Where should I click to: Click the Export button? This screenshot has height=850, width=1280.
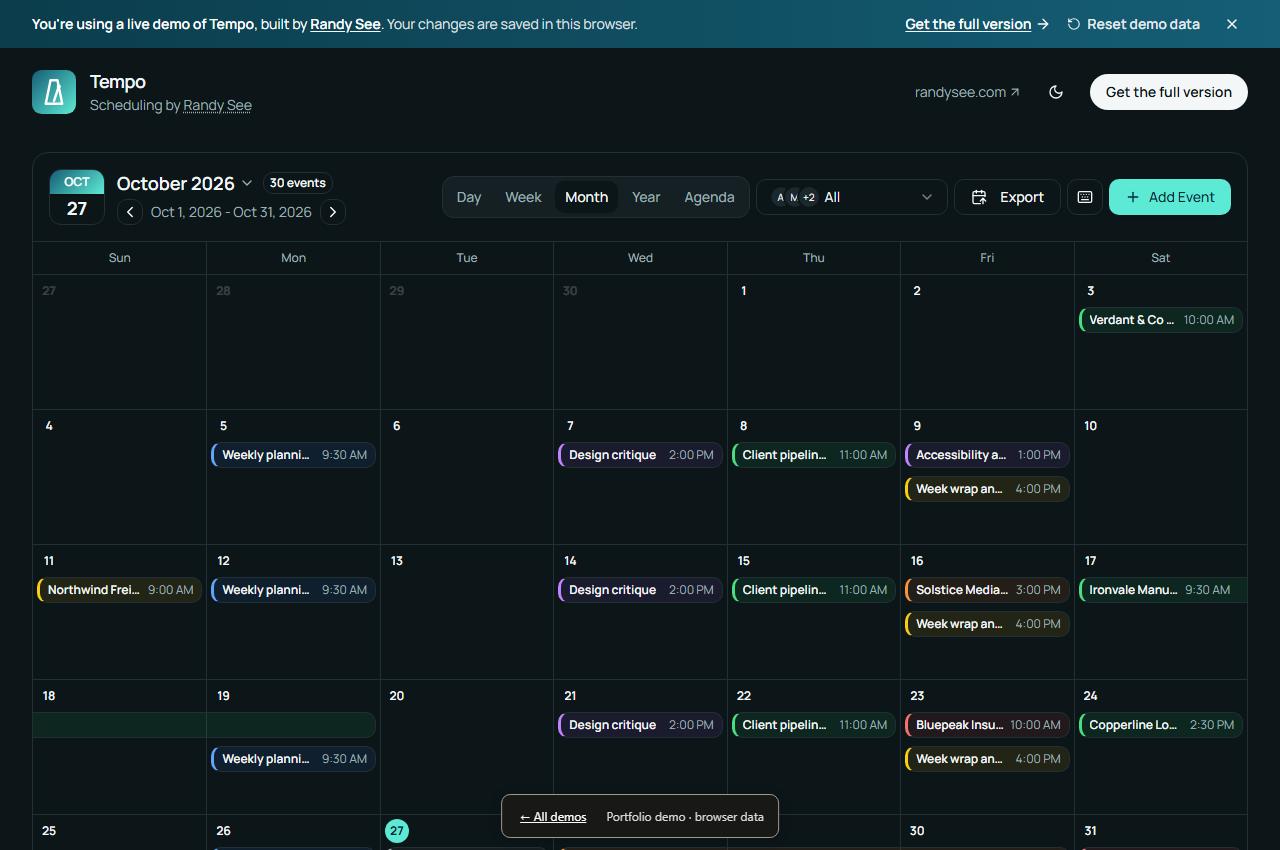[1007, 197]
